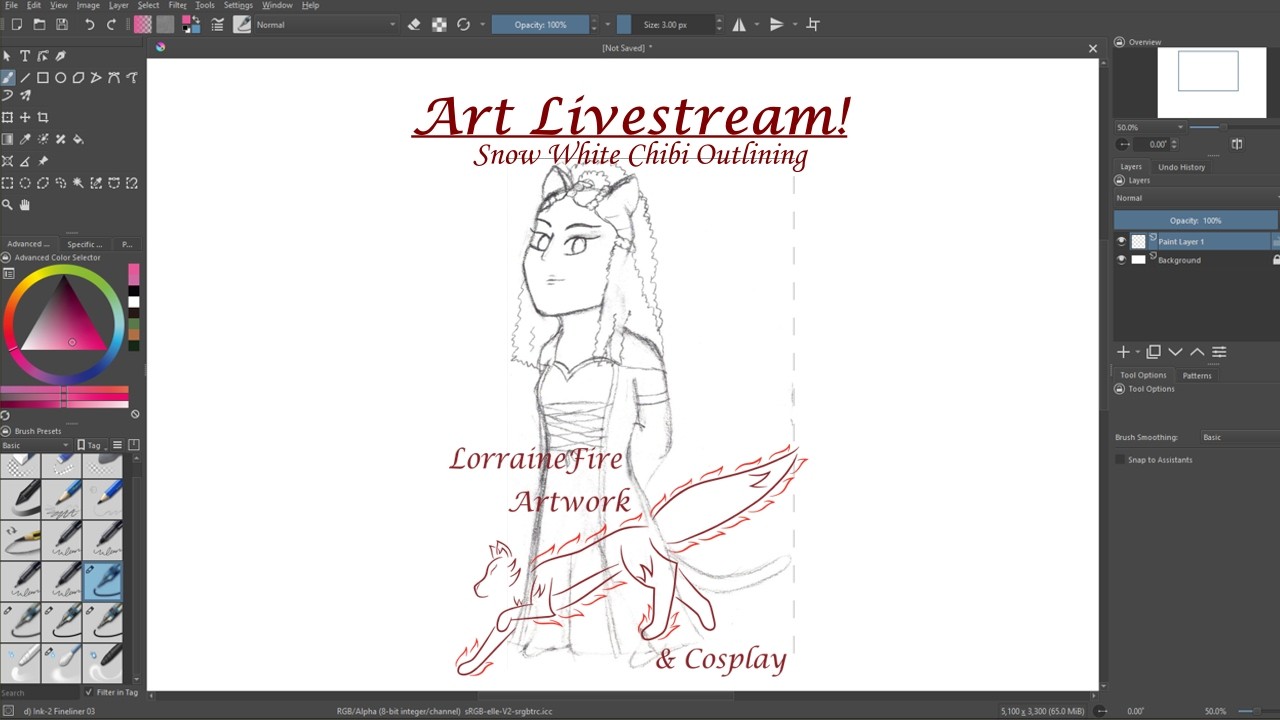Switch to the Patterns tab
The image size is (1280, 720).
(x=1197, y=375)
